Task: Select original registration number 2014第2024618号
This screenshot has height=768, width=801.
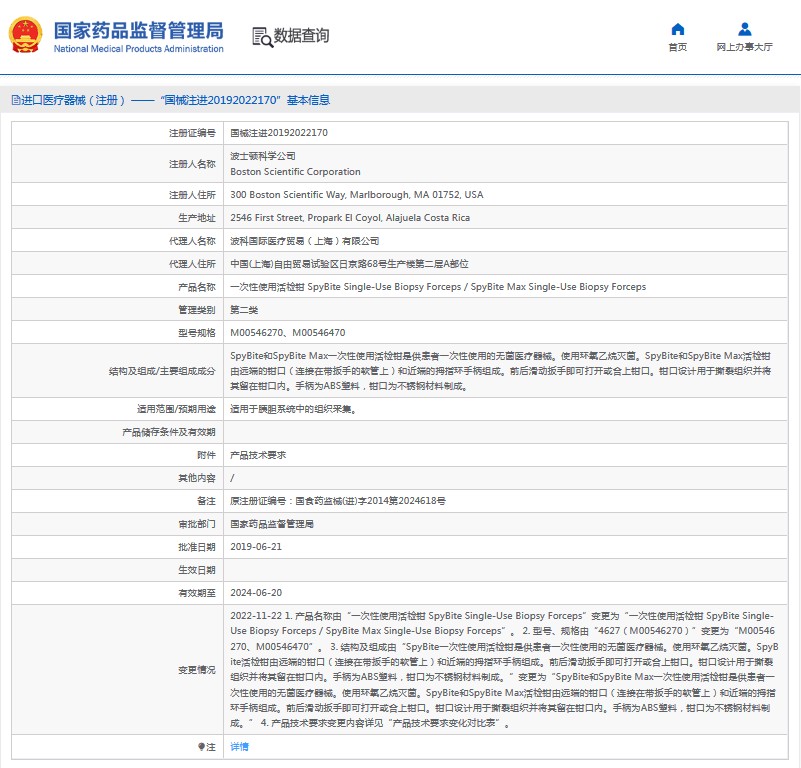Action: [338, 501]
